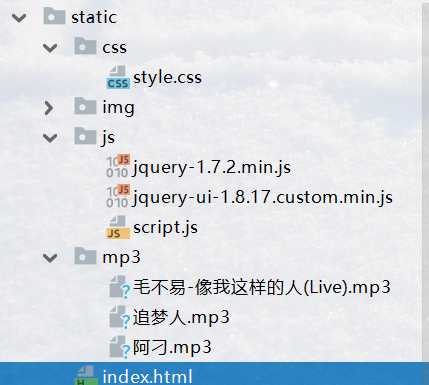Click the unknown-file icon of 毛不易-像我这样的人(Live).mp3
This screenshot has height=385, width=429.
pos(119,287)
